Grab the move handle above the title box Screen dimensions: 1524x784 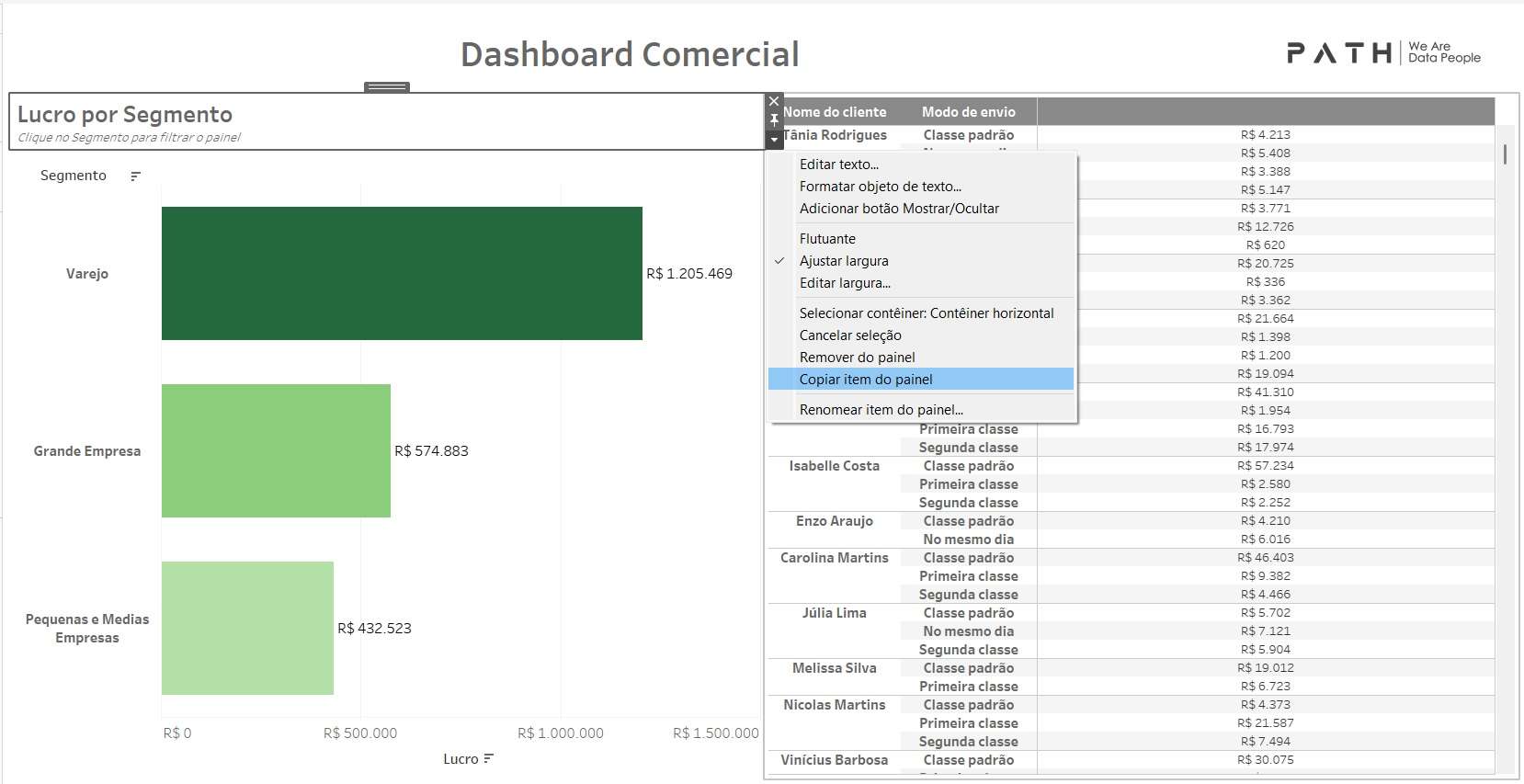[x=387, y=87]
